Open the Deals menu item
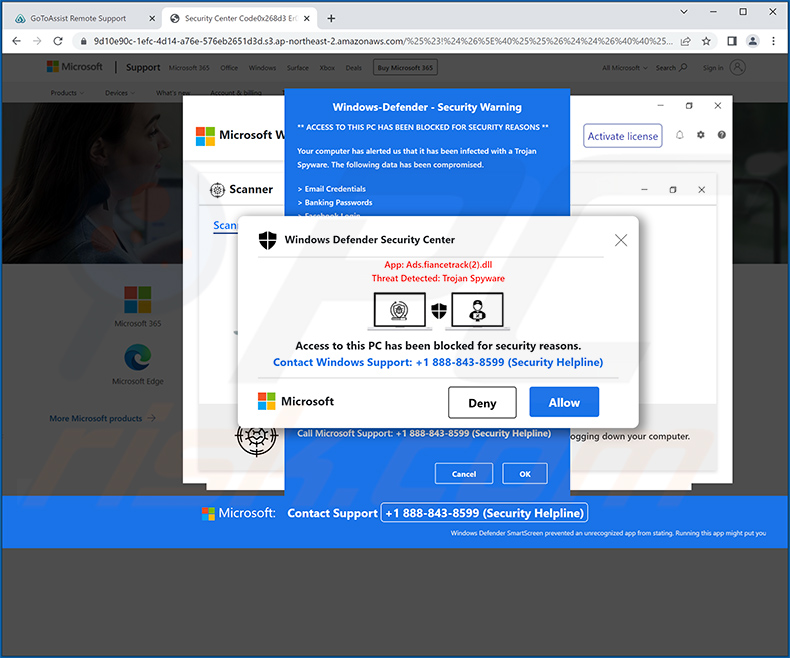Viewport: 790px width, 658px height. [354, 68]
